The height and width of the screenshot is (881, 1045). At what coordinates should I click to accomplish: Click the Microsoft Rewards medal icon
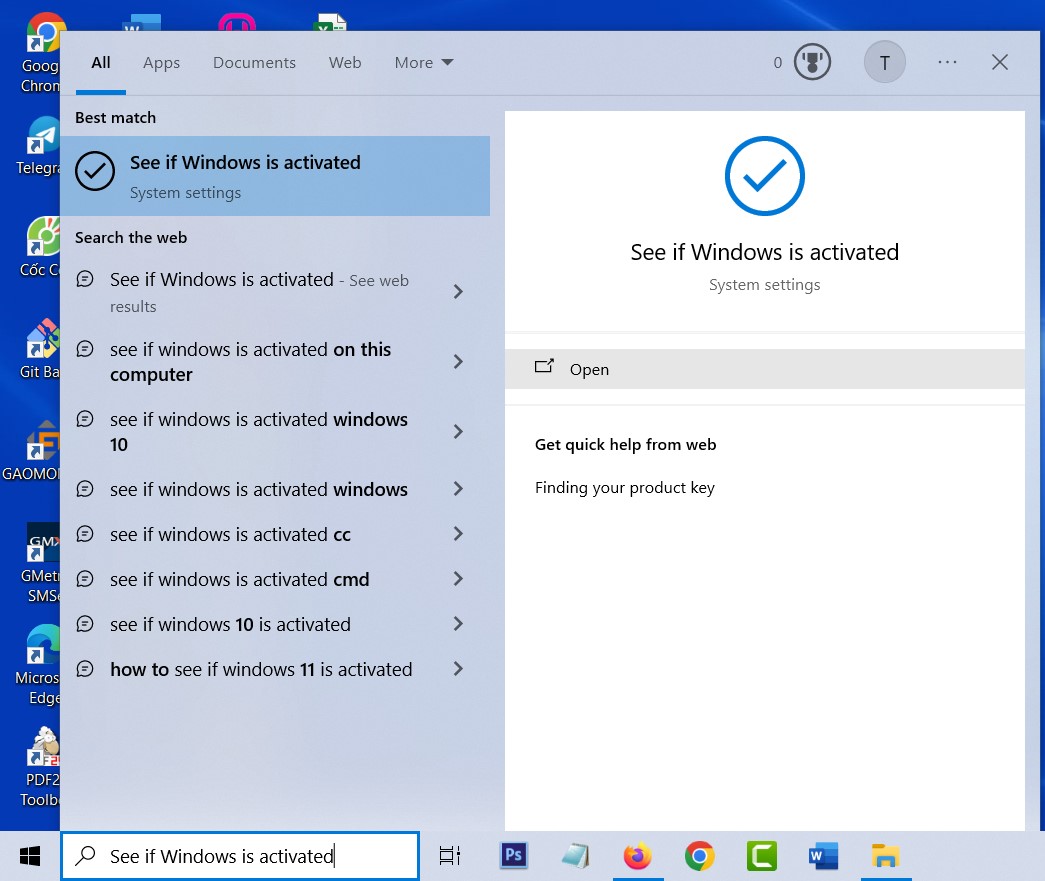coord(812,62)
